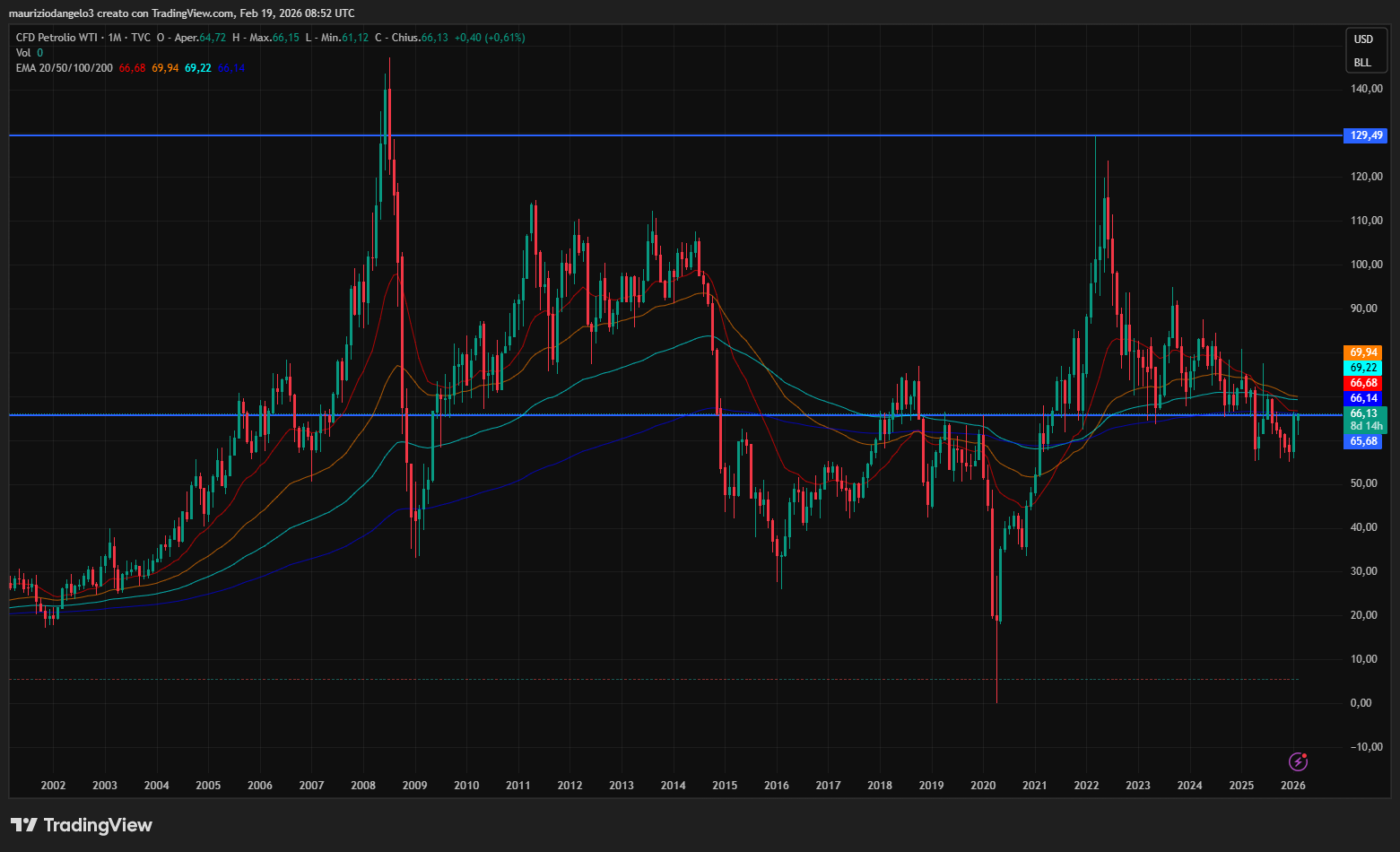Click the 2026 year label on time axis
This screenshot has width=1400, height=852.
point(1293,786)
